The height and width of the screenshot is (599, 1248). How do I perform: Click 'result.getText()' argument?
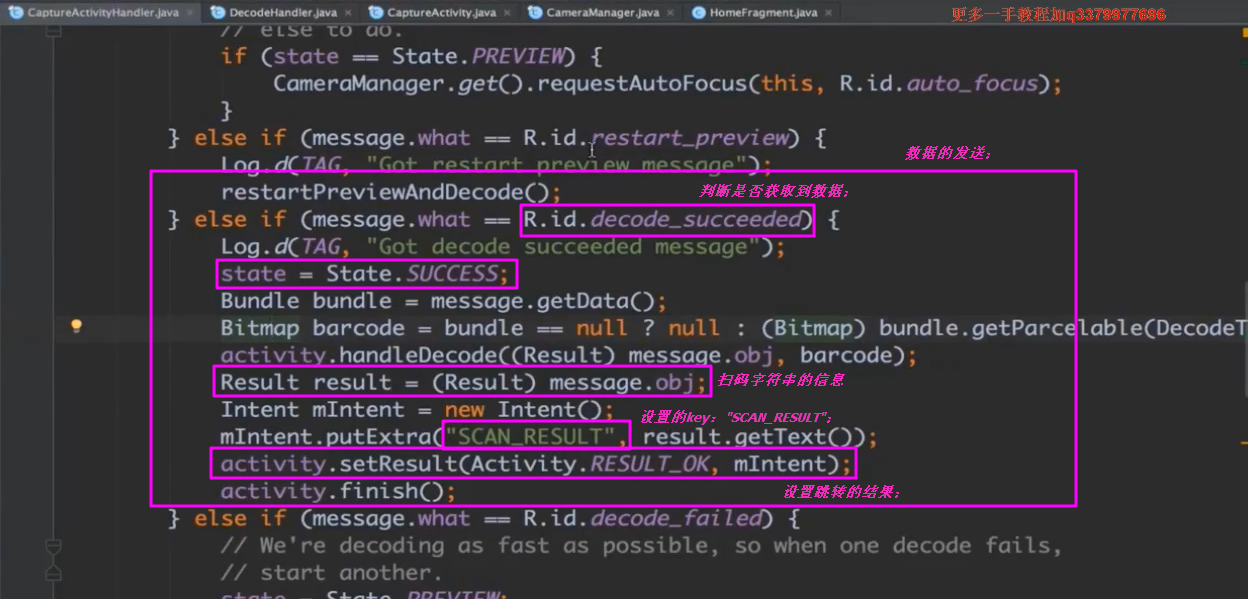coord(748,436)
